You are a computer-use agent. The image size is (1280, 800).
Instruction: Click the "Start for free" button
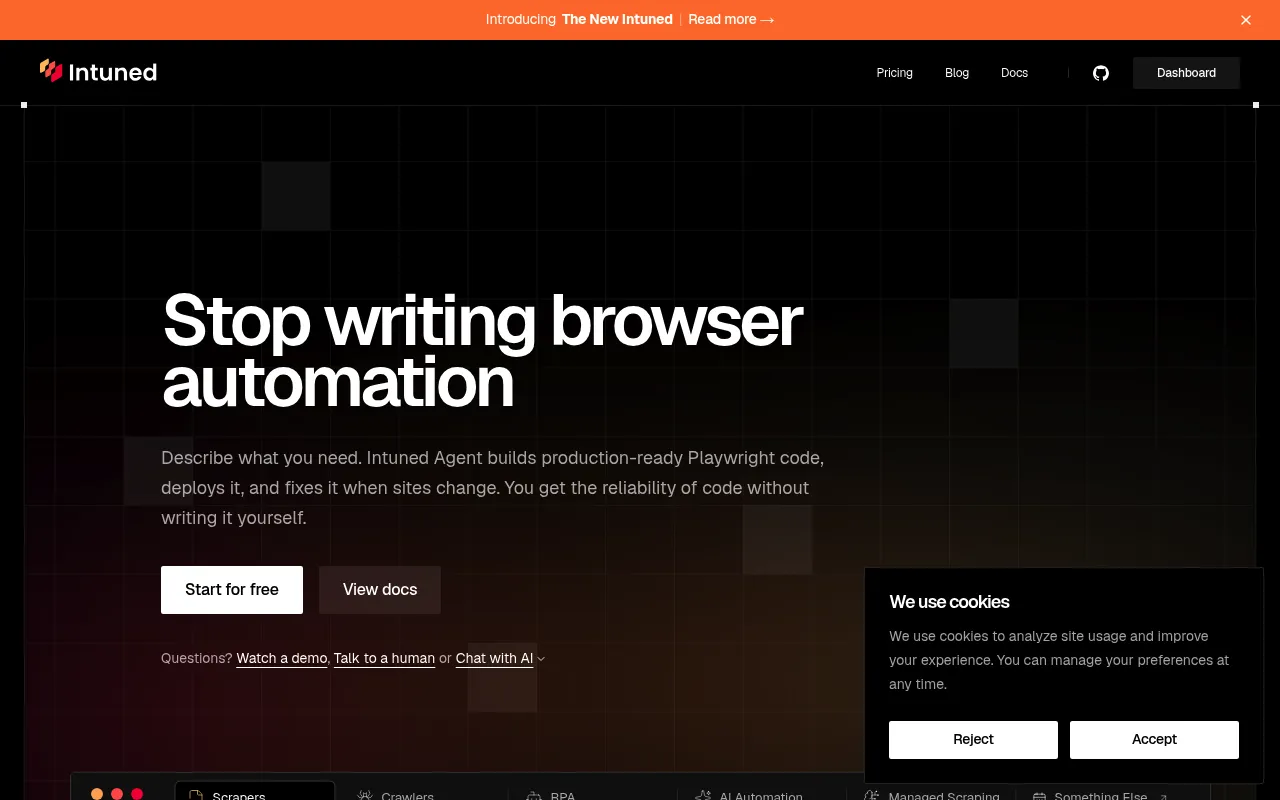click(x=232, y=590)
